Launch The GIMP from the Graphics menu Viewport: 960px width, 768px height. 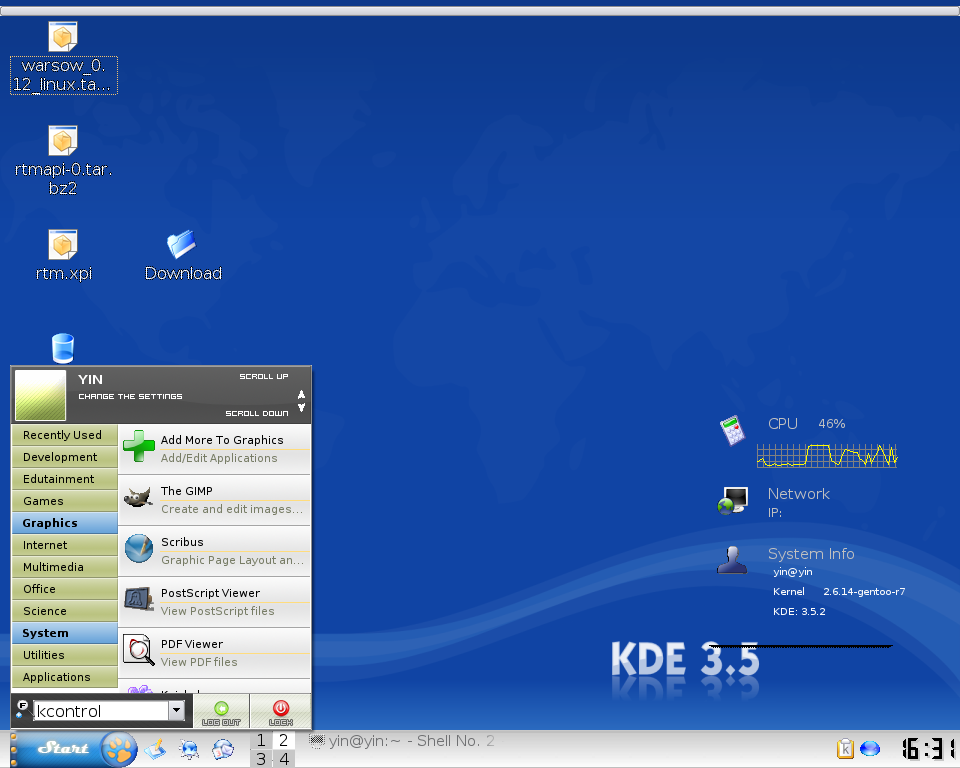click(x=214, y=499)
